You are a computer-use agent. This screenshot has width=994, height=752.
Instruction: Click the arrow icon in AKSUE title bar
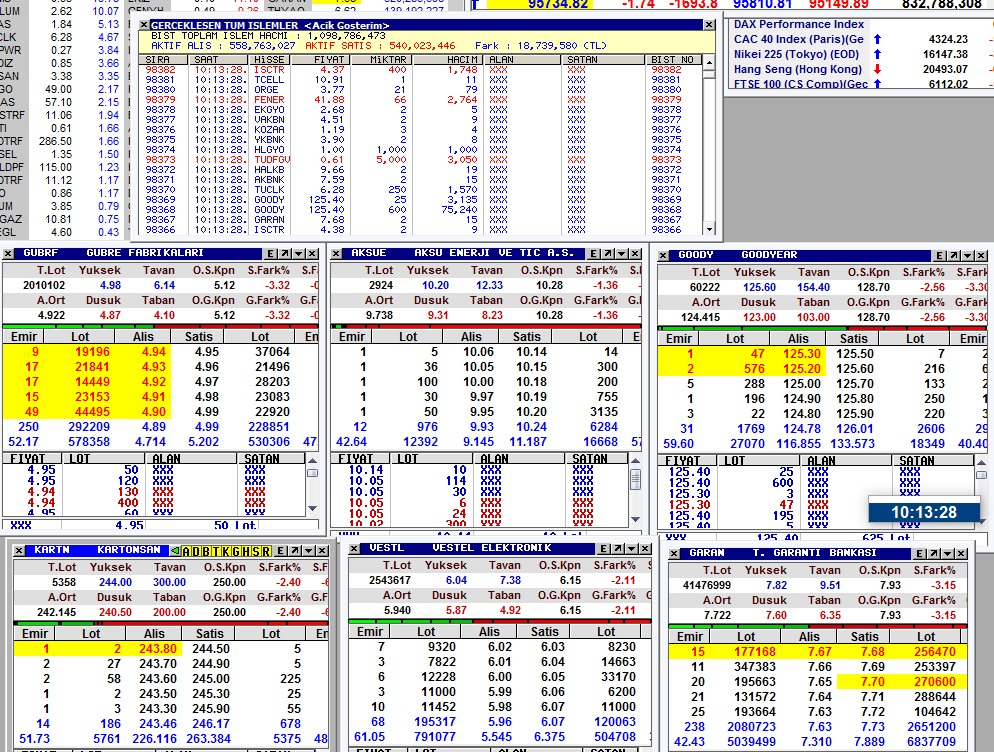607,254
